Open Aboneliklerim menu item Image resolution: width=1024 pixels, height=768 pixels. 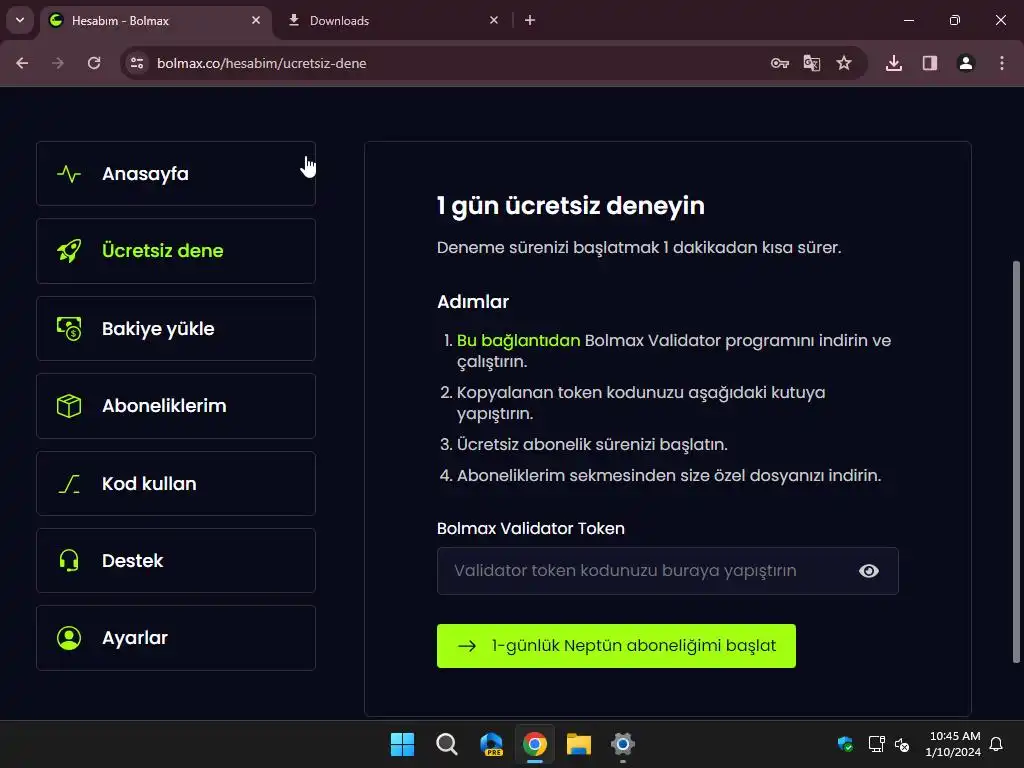[176, 406]
